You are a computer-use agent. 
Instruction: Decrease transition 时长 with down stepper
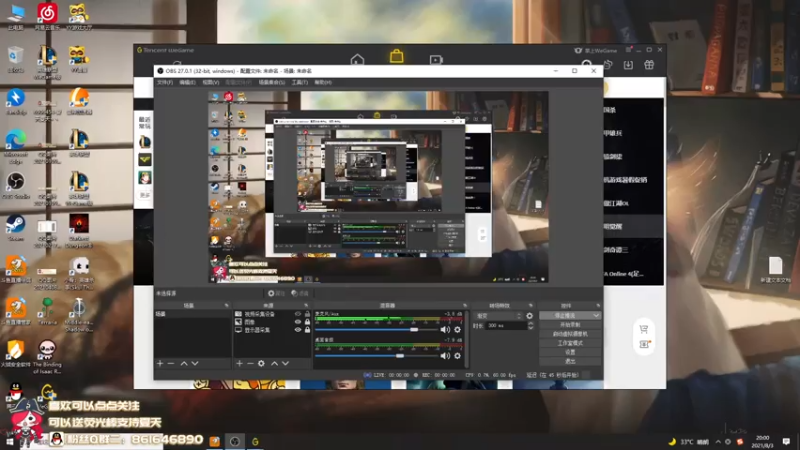[530, 328]
